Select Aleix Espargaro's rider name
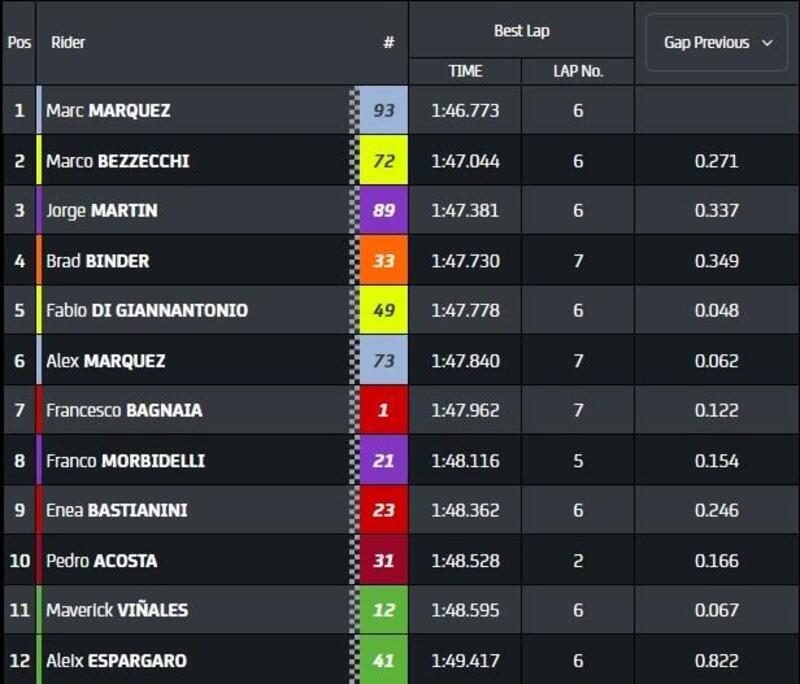Viewport: 800px width, 684px height. coord(116,660)
